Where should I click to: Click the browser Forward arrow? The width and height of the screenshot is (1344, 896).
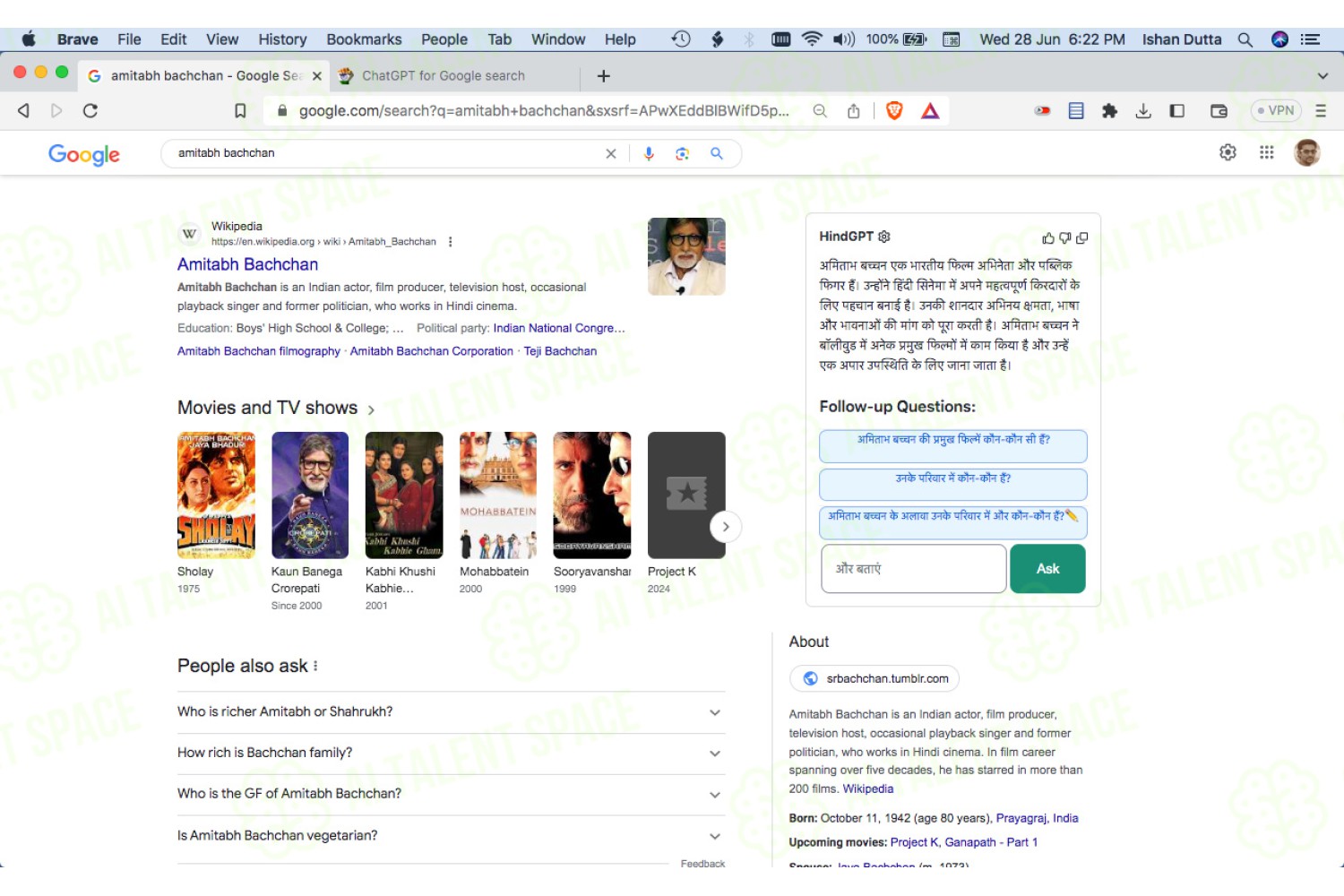coord(56,111)
